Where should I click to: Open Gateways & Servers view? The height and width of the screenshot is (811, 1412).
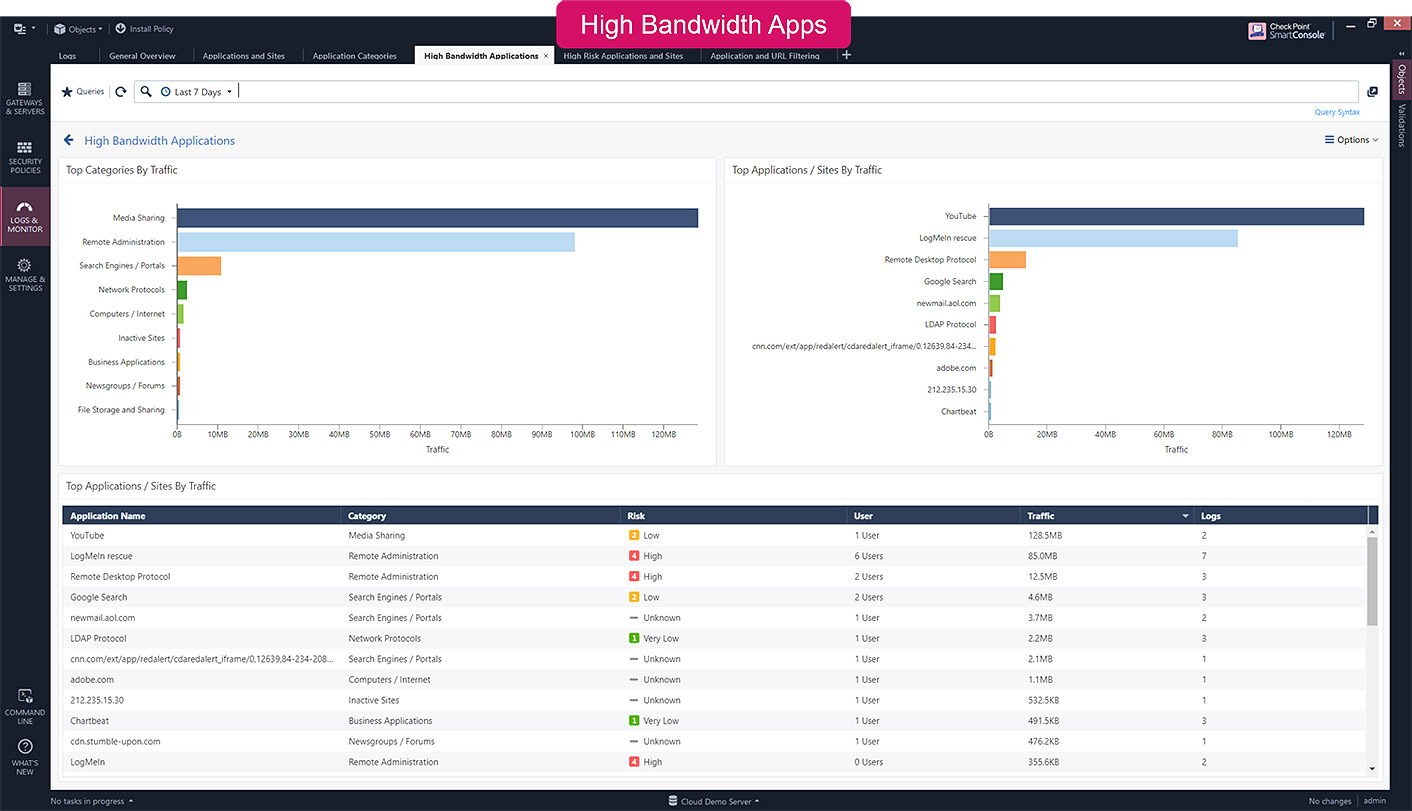(x=25, y=99)
